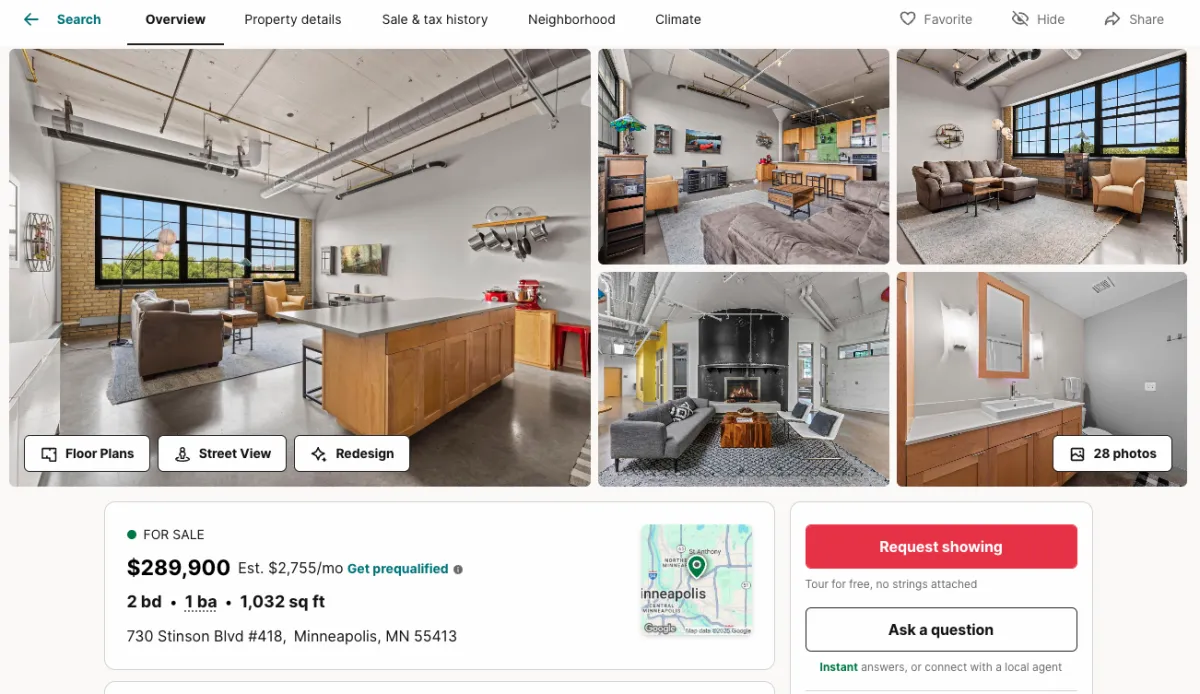Open the Minneapolis map thumbnail
The height and width of the screenshot is (694, 1200).
click(x=697, y=580)
